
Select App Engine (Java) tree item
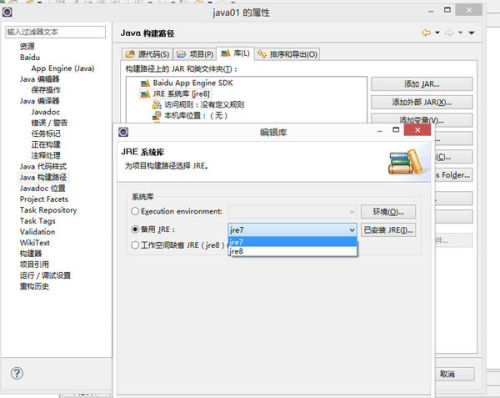63,68
